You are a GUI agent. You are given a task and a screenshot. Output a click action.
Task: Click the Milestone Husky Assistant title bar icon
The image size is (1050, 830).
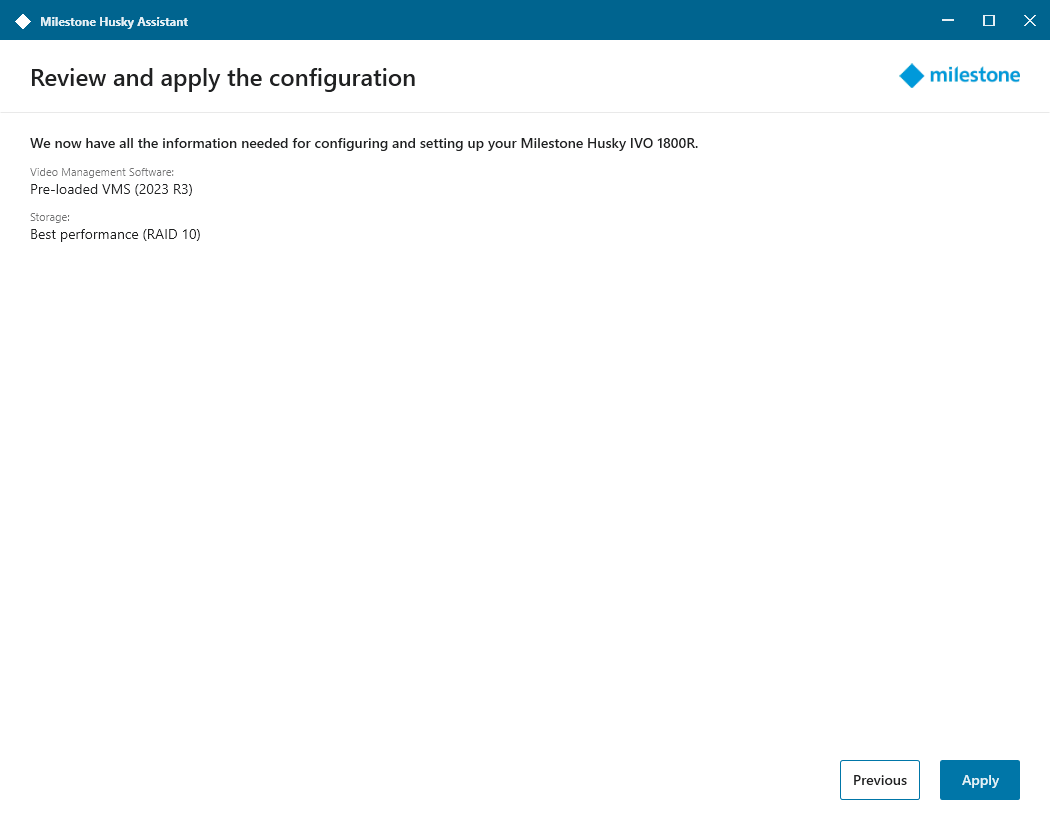click(23, 21)
